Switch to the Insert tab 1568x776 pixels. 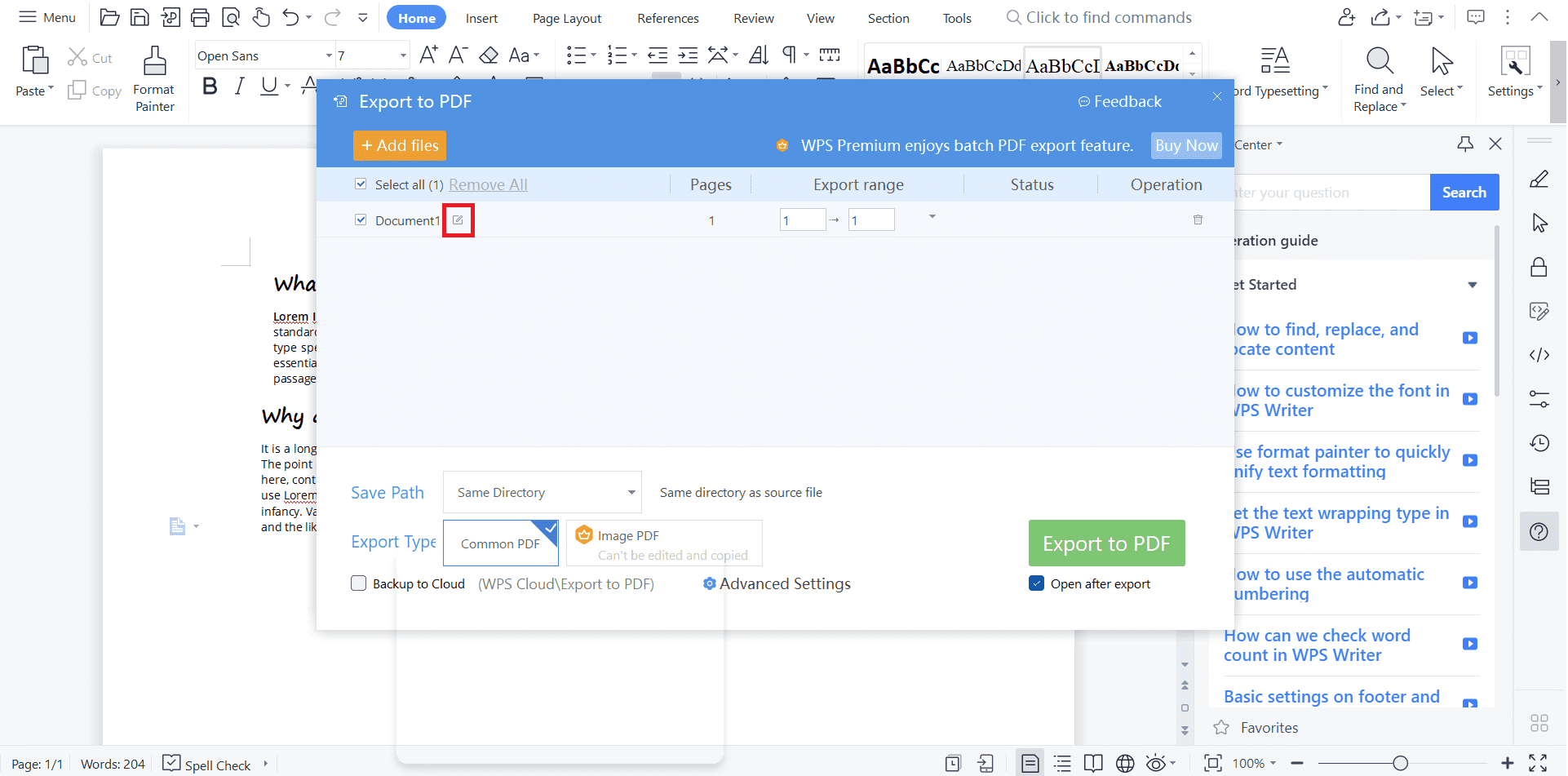click(x=481, y=18)
